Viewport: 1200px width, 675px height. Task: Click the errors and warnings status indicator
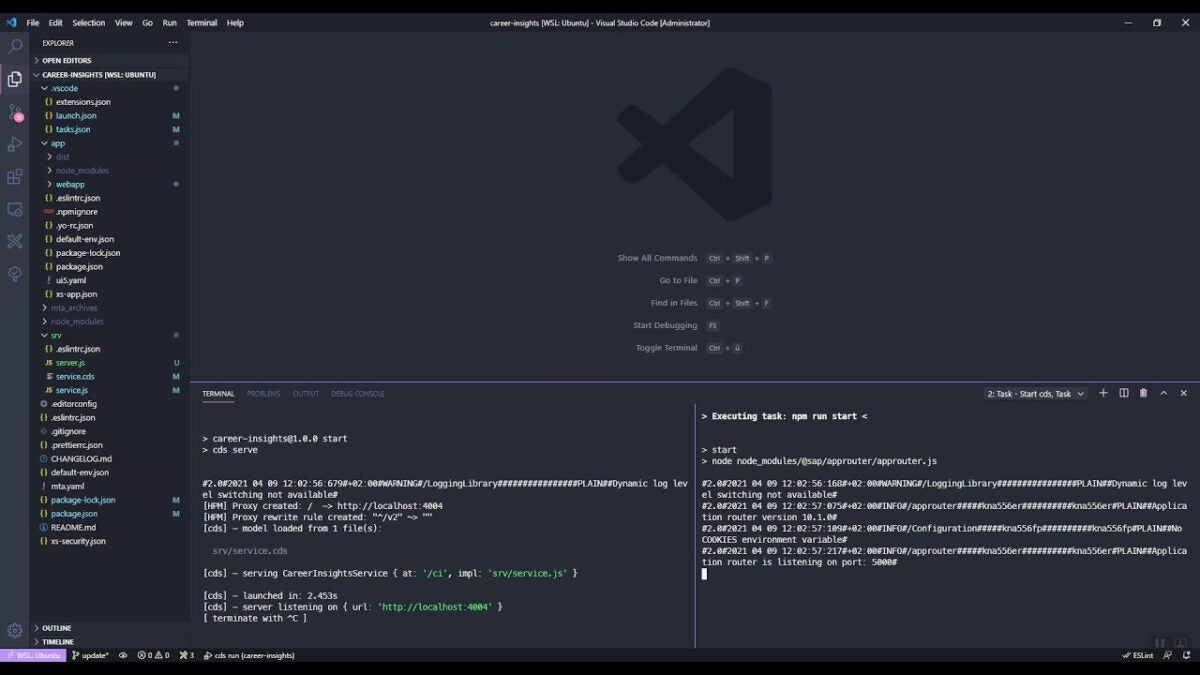pyautogui.click(x=155, y=655)
